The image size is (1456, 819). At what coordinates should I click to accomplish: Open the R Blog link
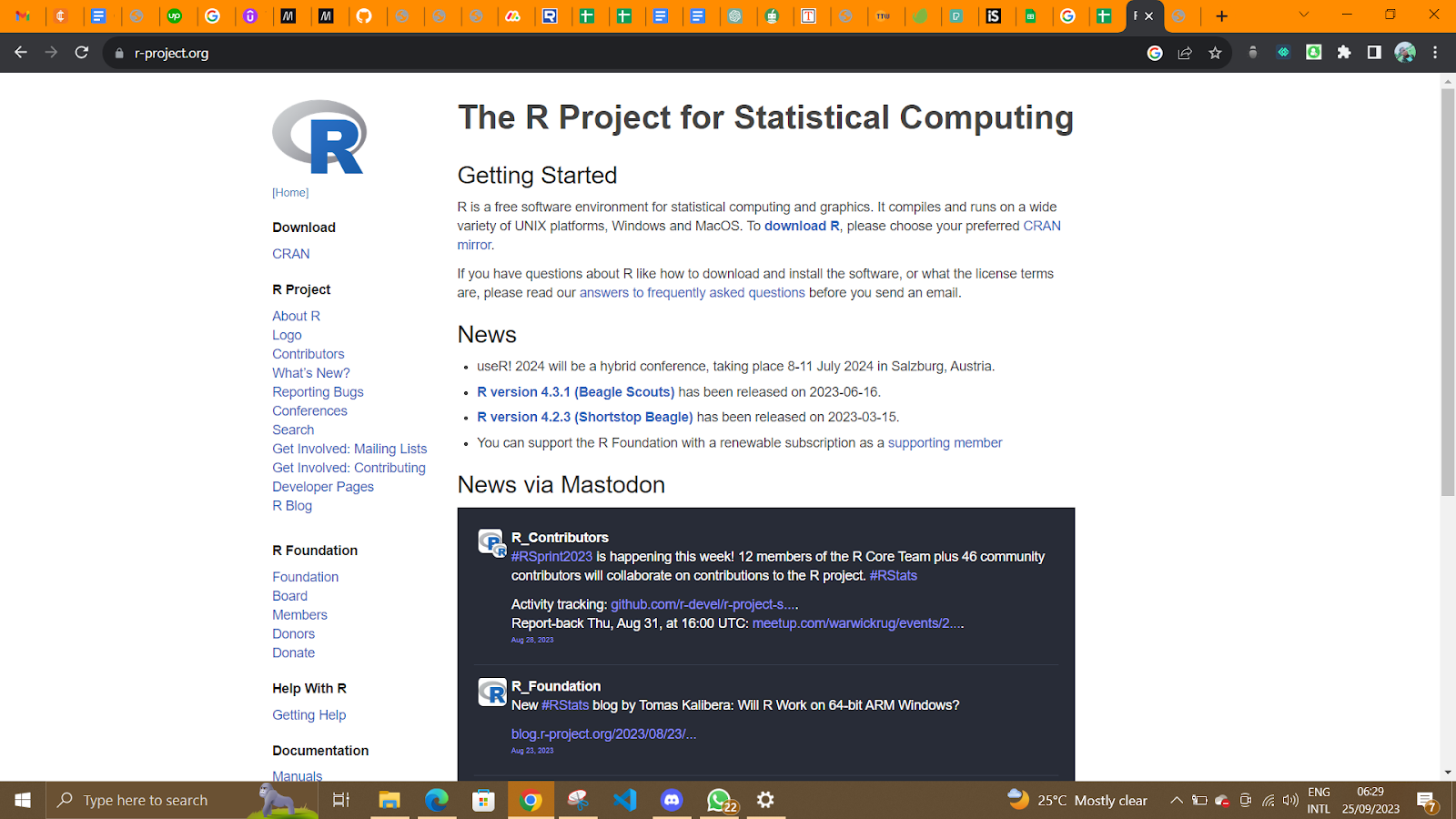pyautogui.click(x=292, y=507)
